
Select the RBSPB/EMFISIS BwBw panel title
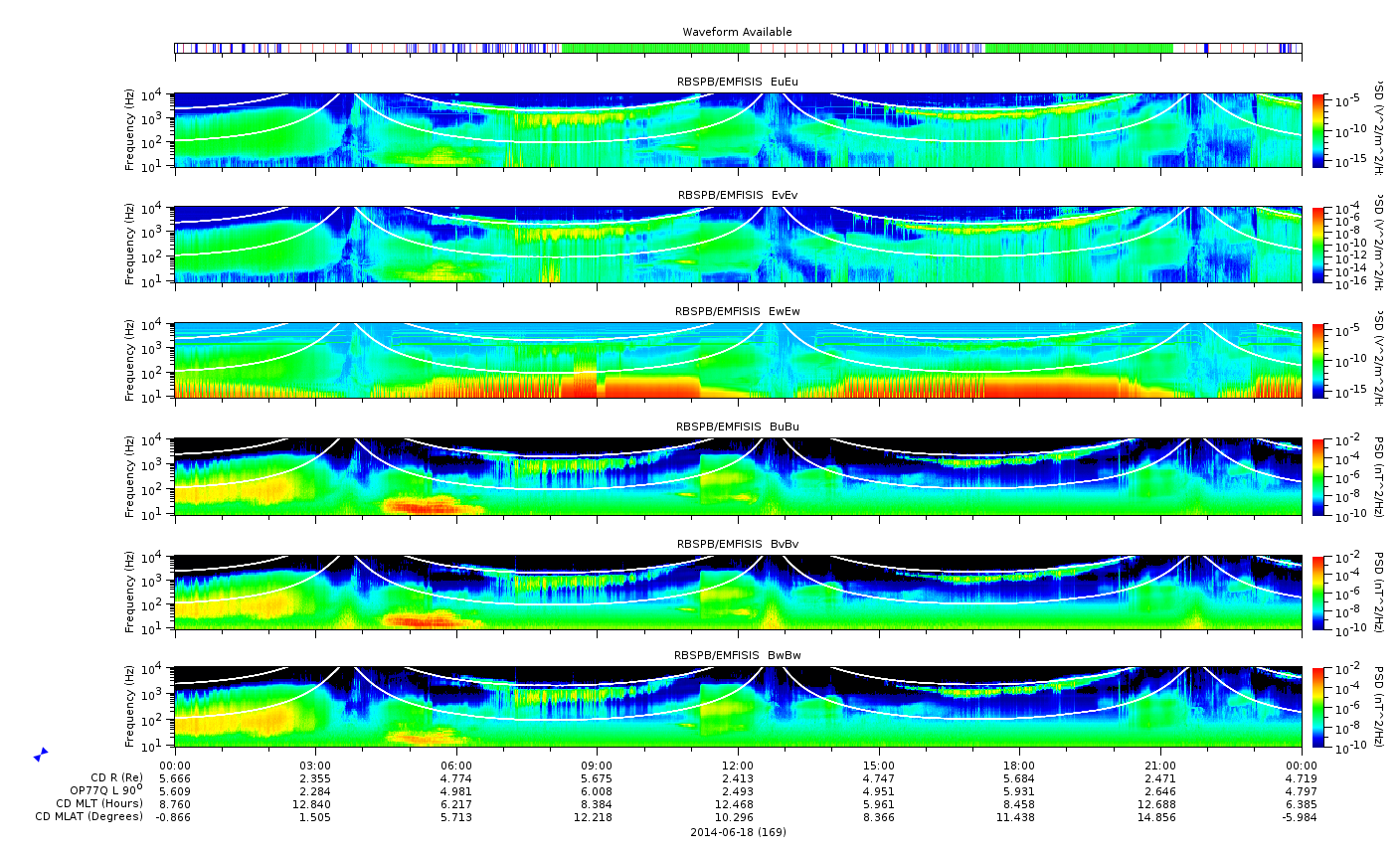737,656
